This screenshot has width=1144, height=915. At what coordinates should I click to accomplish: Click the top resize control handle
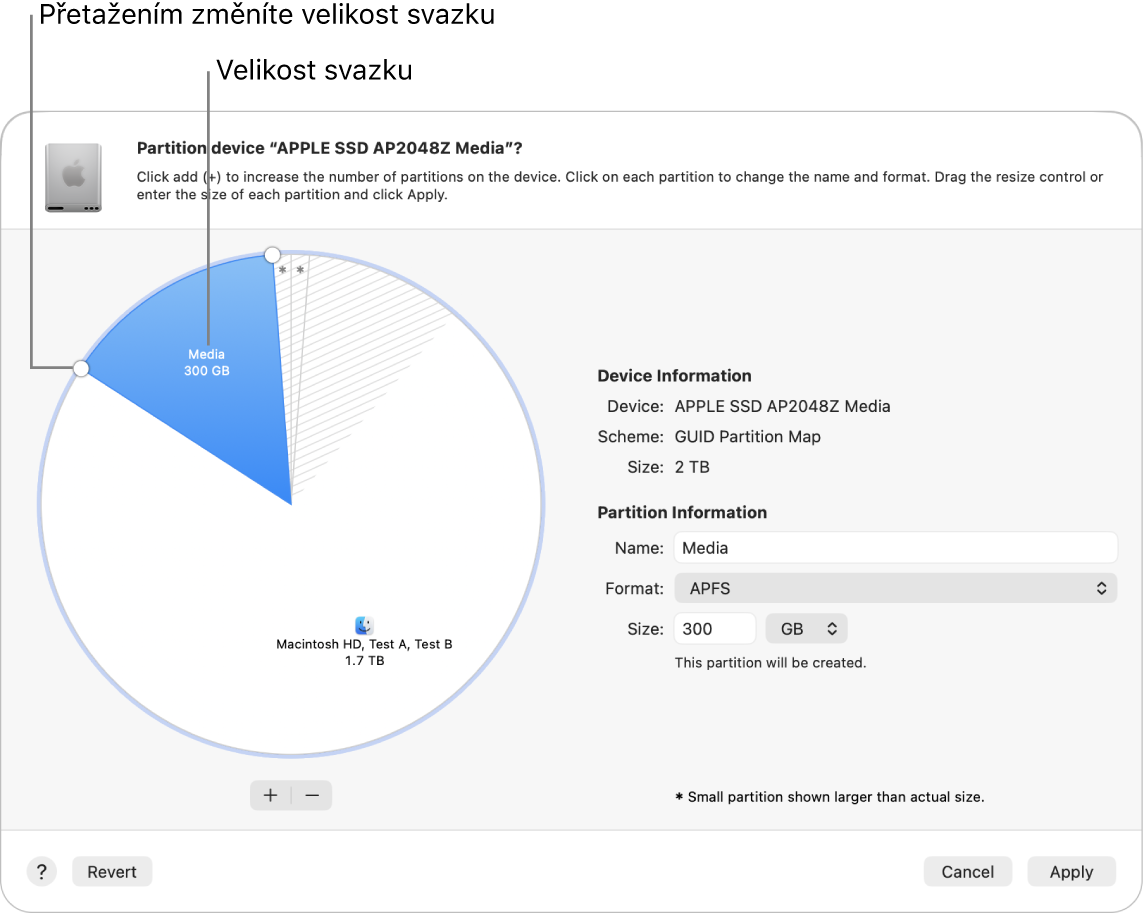(x=271, y=255)
